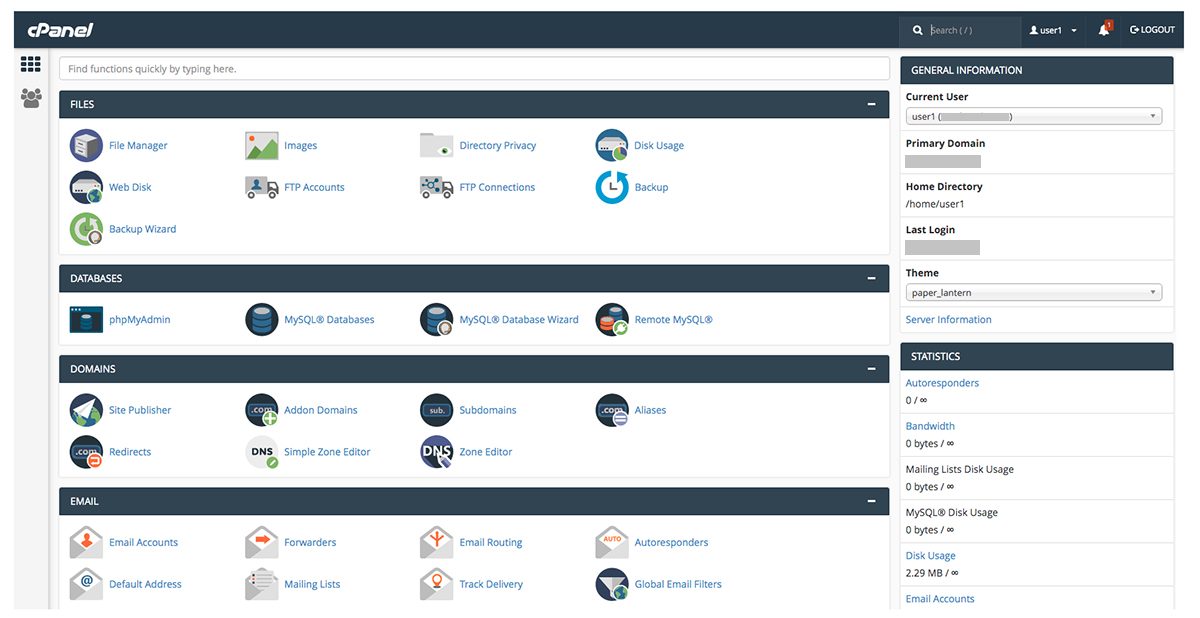Open the Remote MySQL icon
1200x618 pixels.
point(612,320)
